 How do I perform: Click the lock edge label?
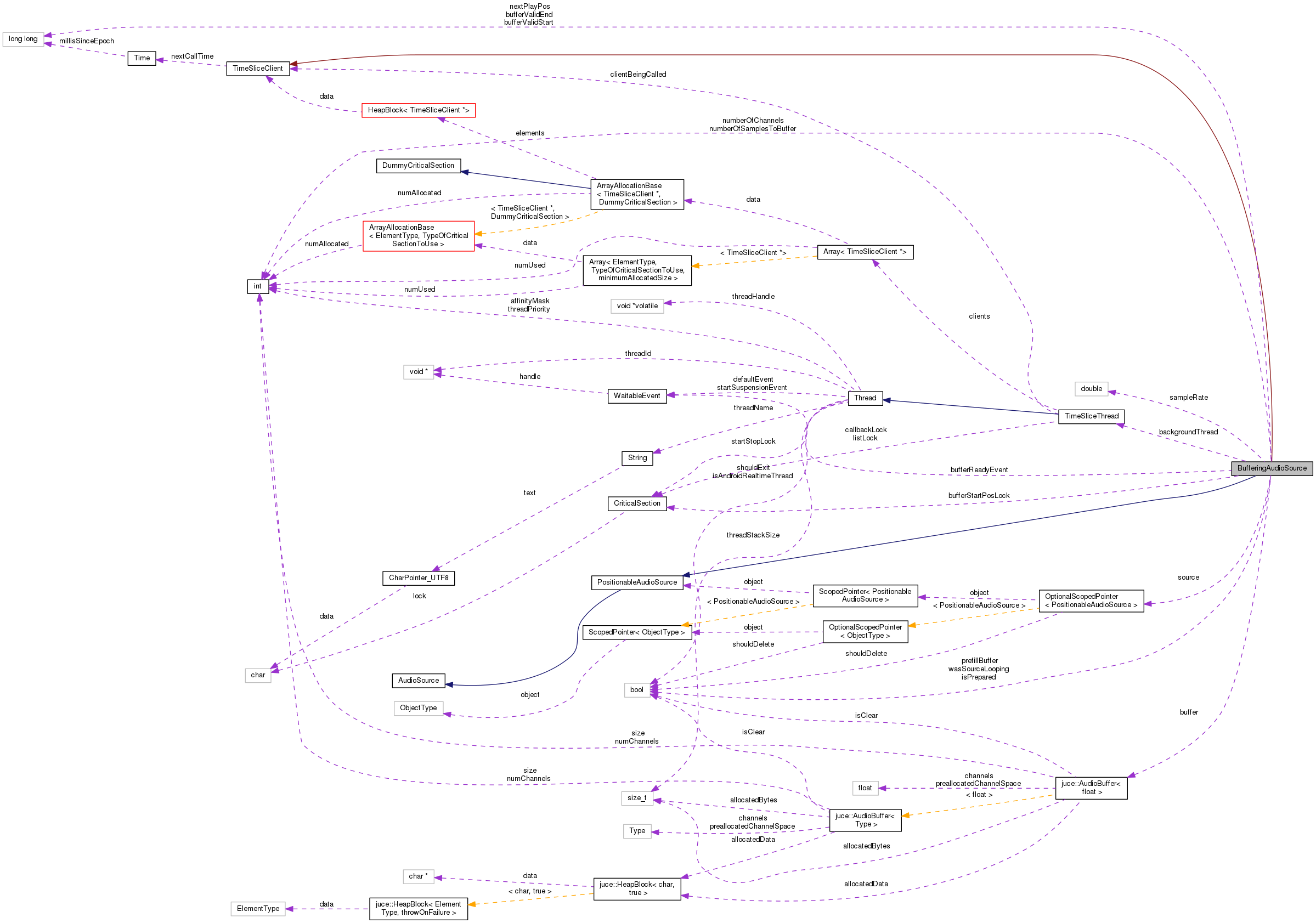pos(420,596)
